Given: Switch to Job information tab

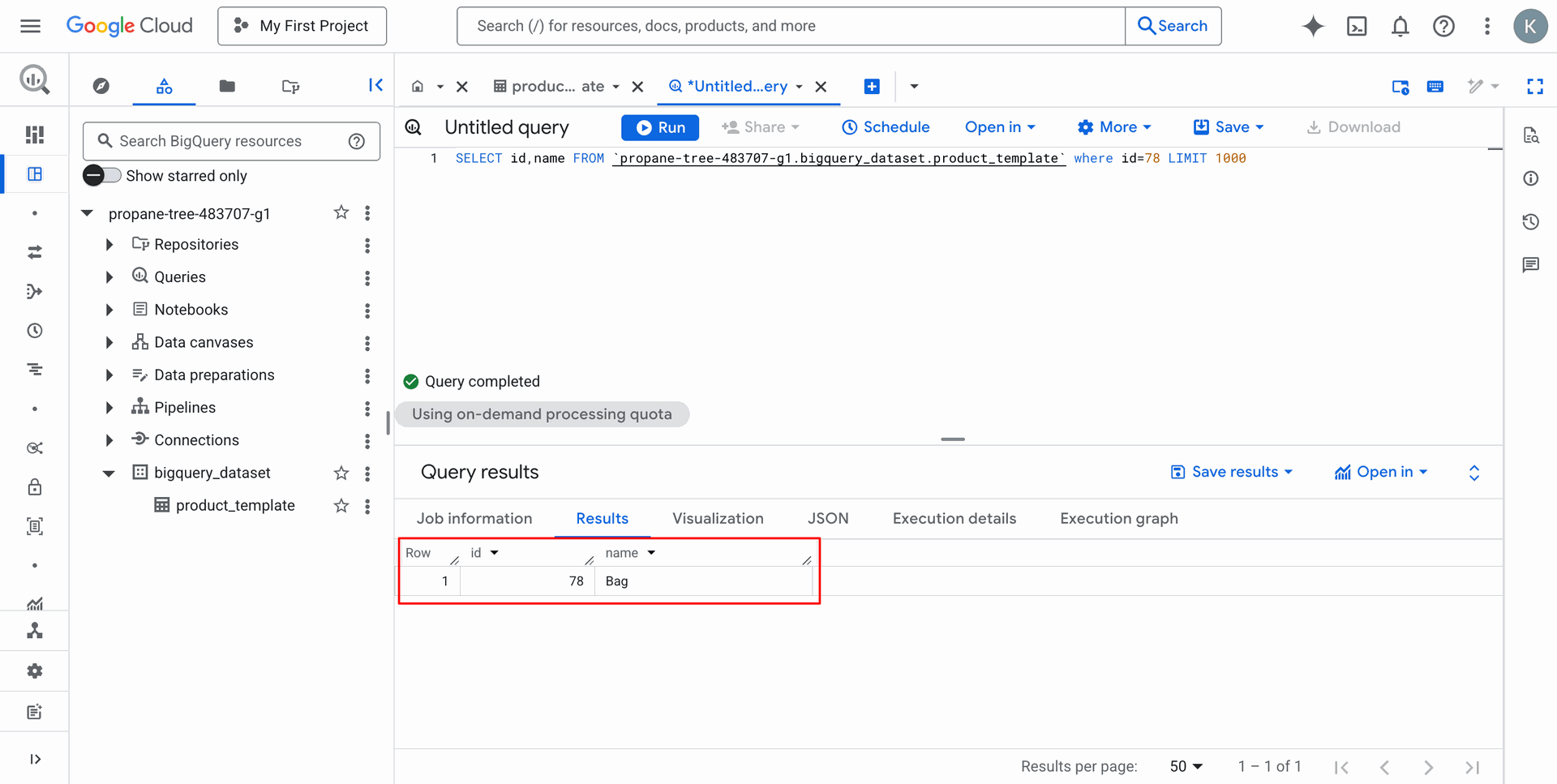Looking at the screenshot, I should 474,518.
